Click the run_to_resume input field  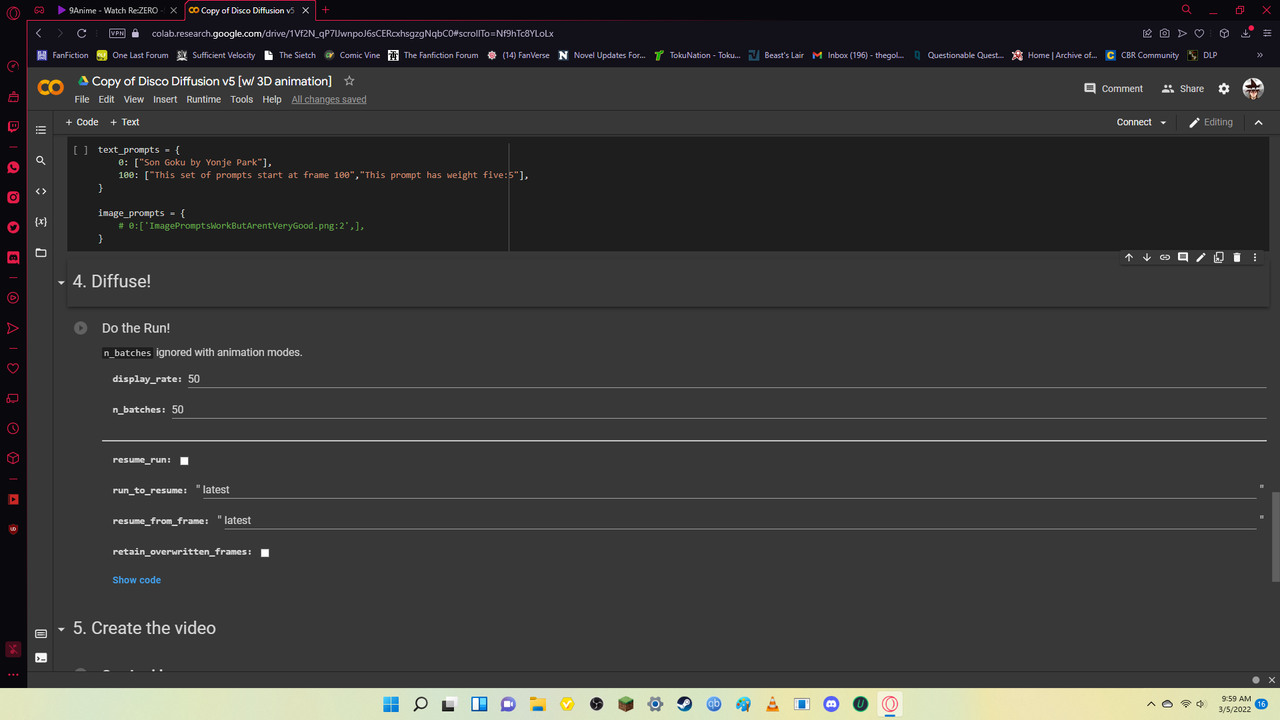point(729,490)
